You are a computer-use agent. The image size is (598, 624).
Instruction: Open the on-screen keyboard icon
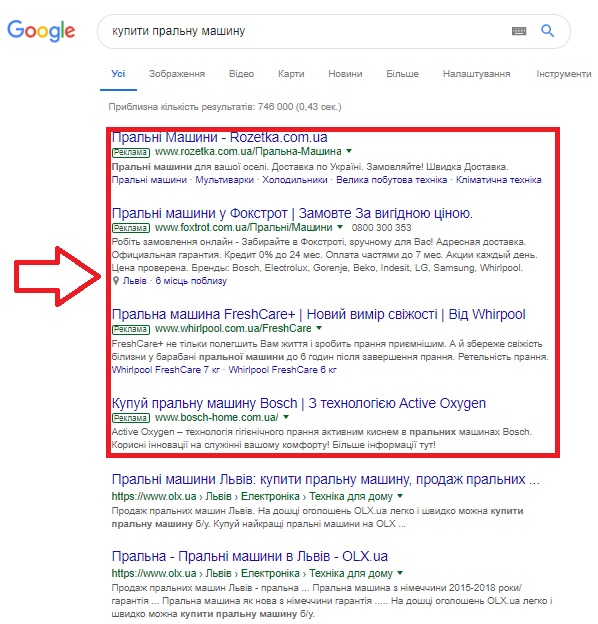519,31
